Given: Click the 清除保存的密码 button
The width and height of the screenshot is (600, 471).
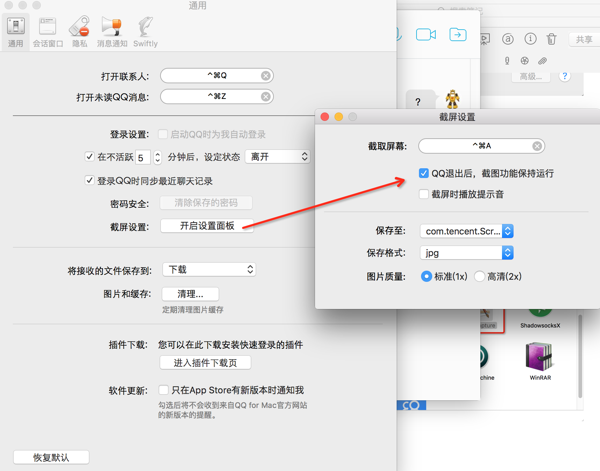Looking at the screenshot, I should (x=206, y=202).
